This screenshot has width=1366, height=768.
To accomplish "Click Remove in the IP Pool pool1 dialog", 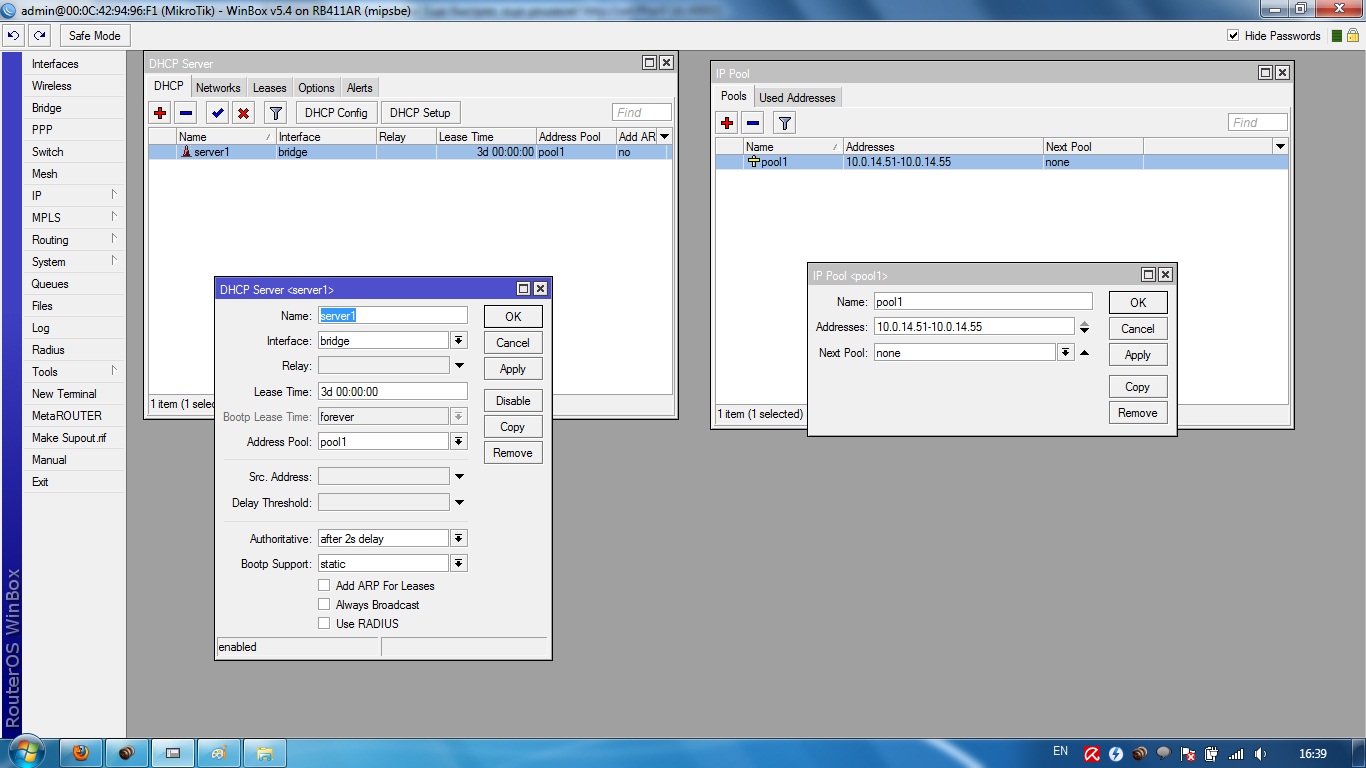I will coord(1138,413).
